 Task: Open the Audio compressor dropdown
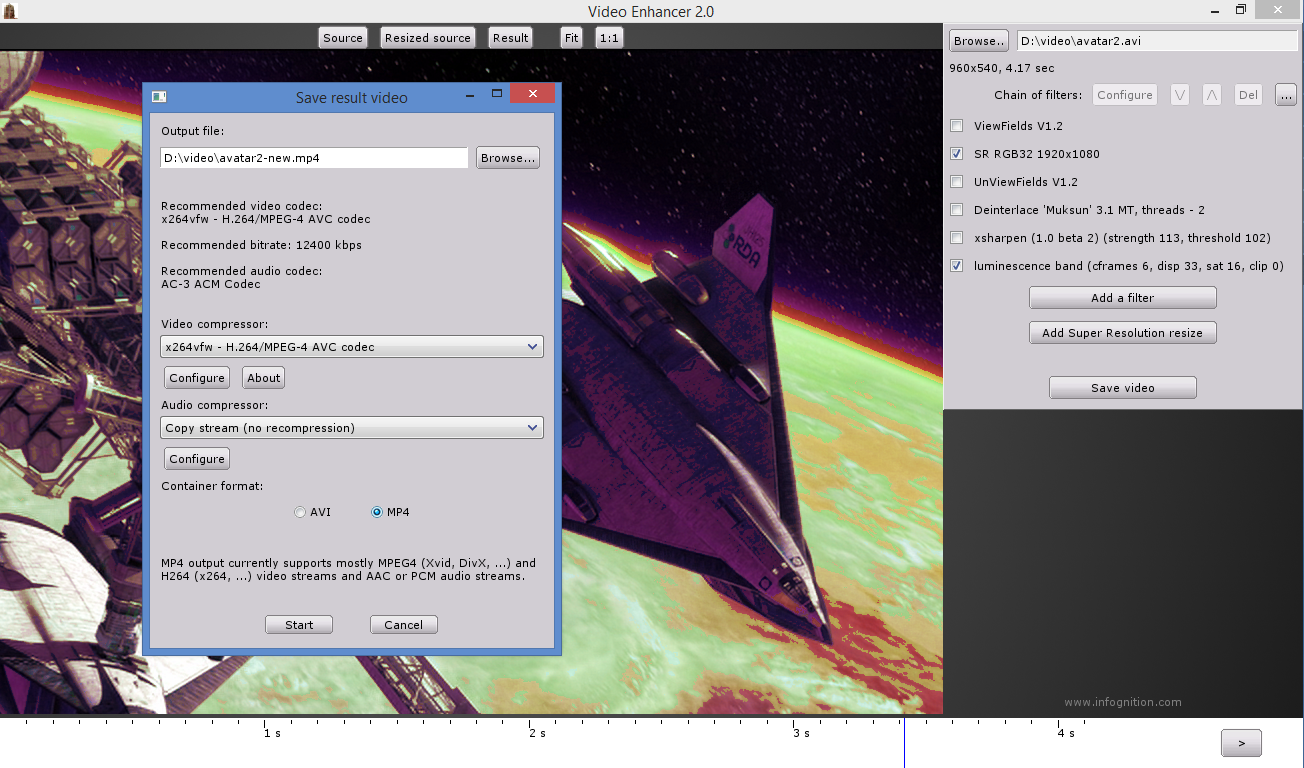click(x=352, y=428)
